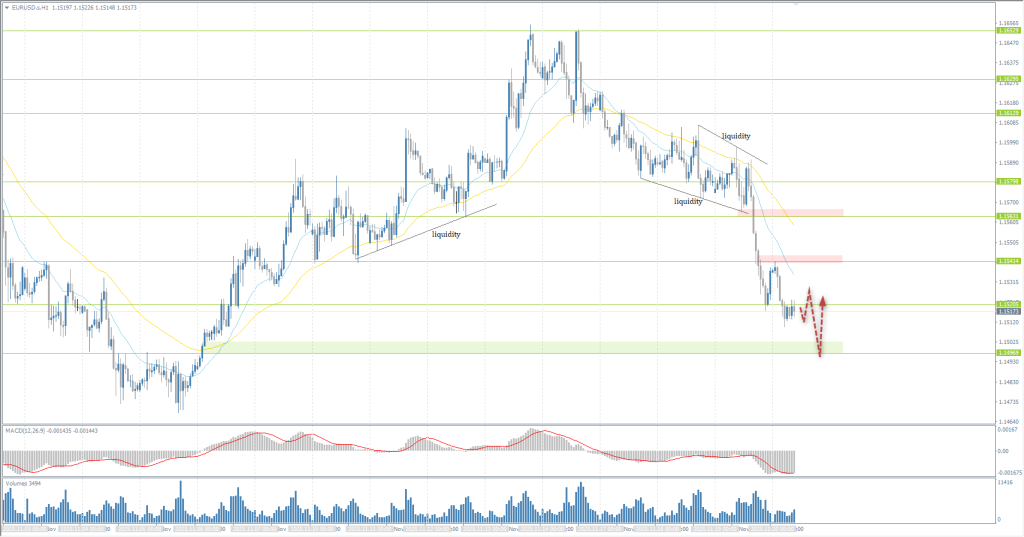The image size is (1024, 537).
Task: Select the 1.16529 price level label
Action: click(x=1007, y=31)
